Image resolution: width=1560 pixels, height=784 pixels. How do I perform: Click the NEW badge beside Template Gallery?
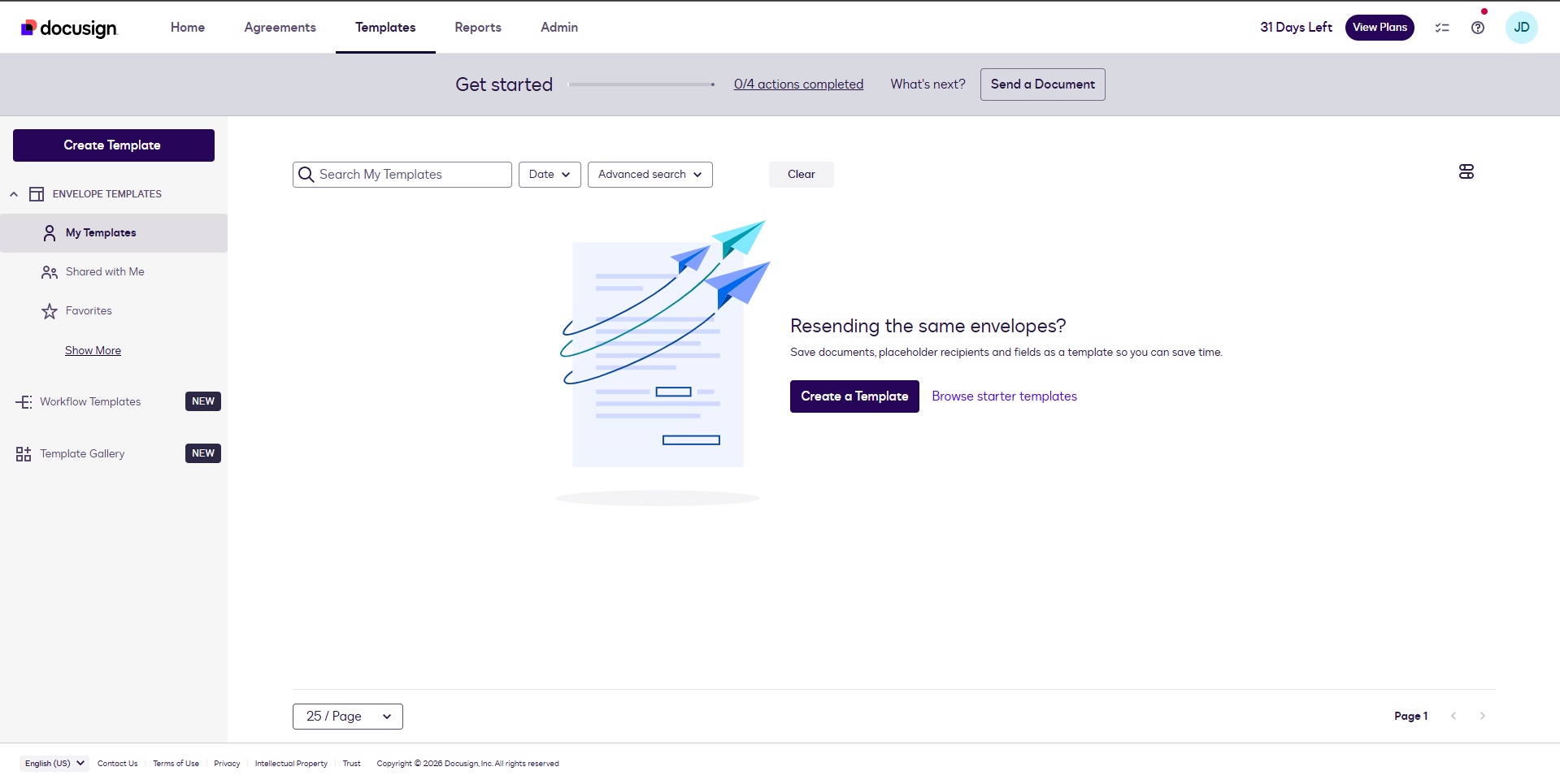(203, 453)
